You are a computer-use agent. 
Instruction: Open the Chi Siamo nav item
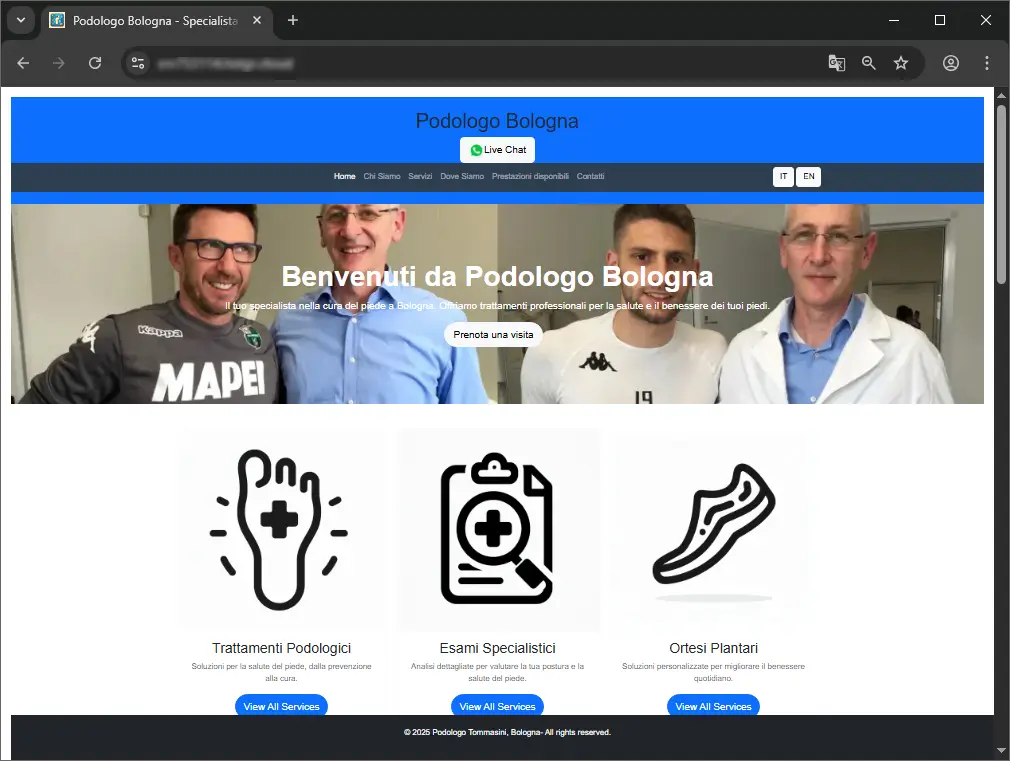tap(382, 177)
